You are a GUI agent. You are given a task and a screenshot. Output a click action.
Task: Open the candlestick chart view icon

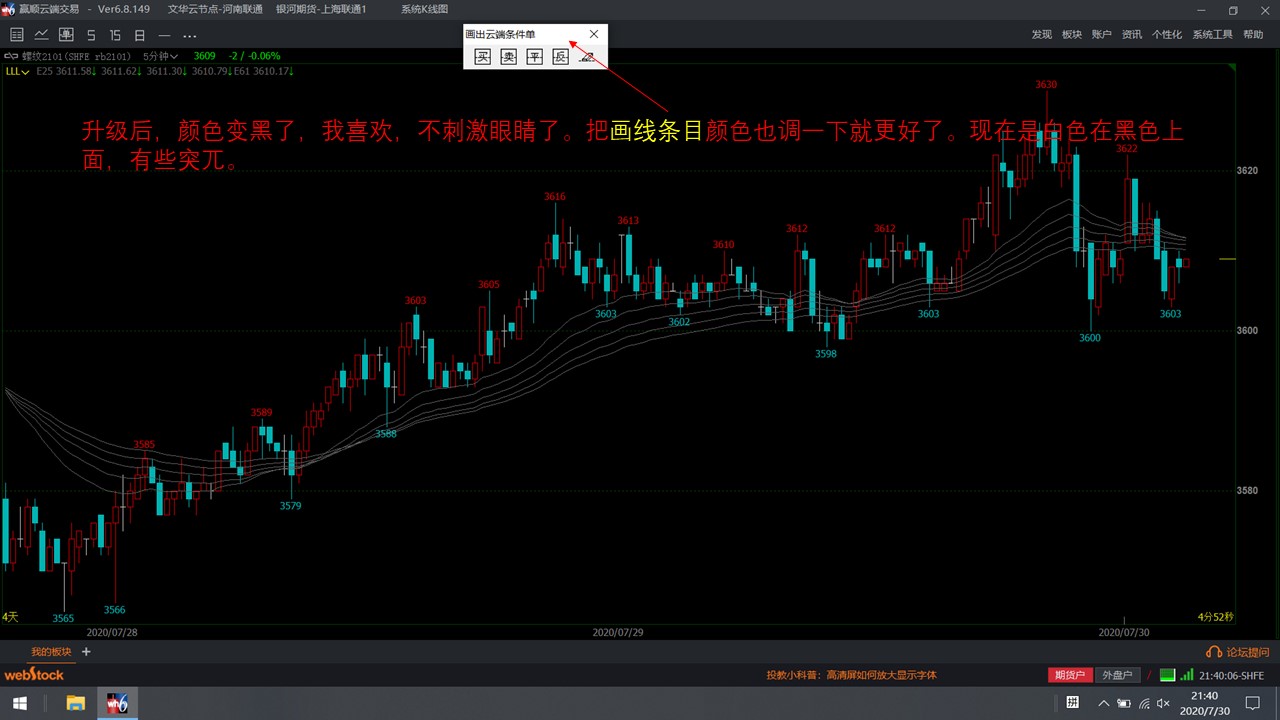[66, 35]
